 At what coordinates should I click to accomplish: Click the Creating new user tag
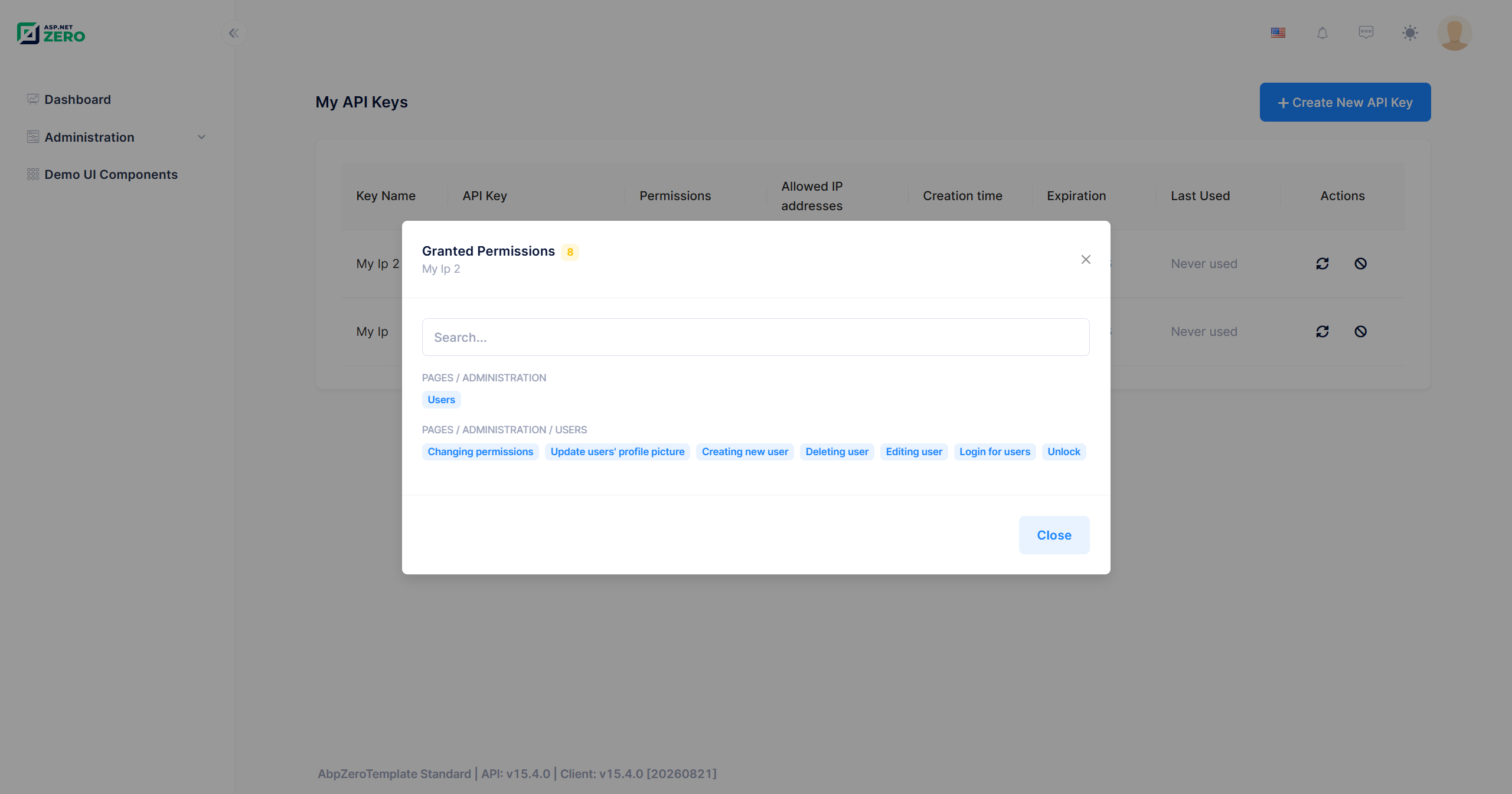click(744, 452)
